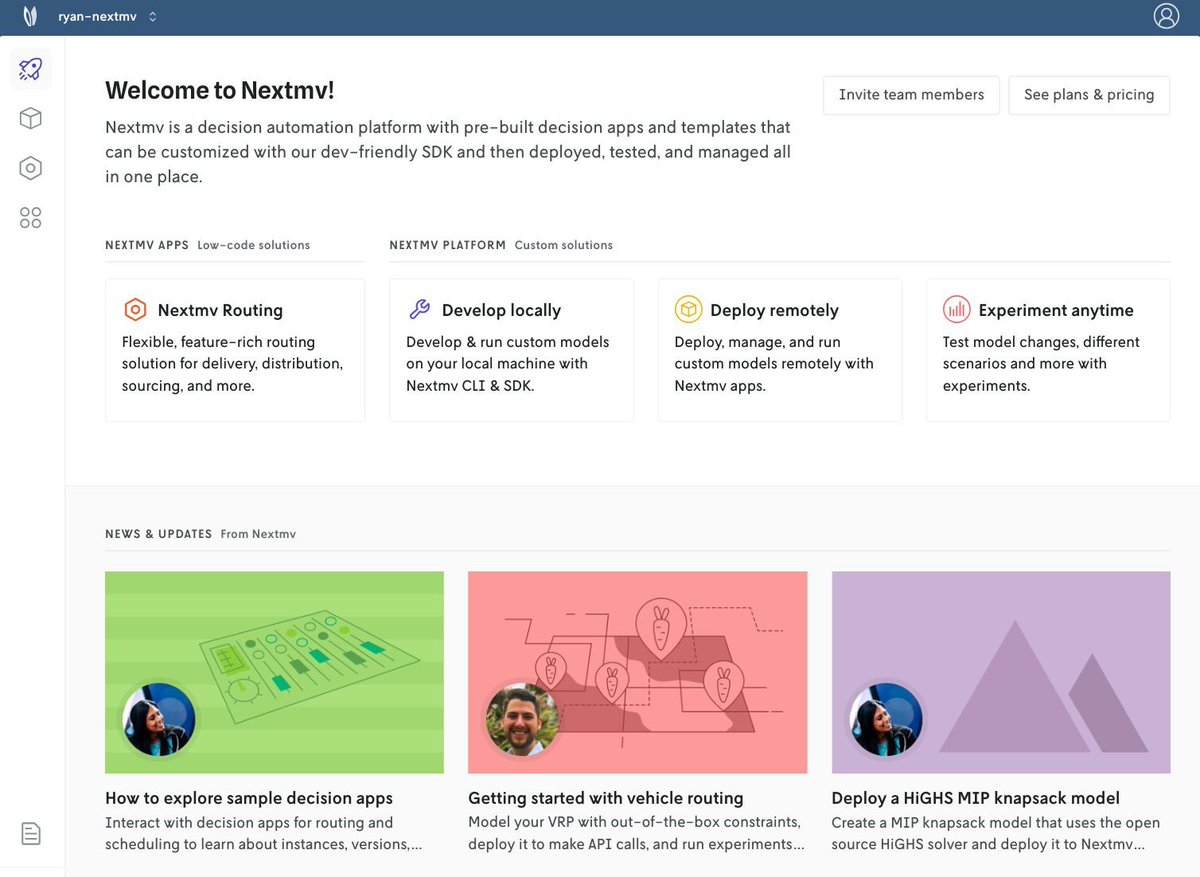
Task: Click the NEXTMV APPS section label
Action: click(147, 245)
